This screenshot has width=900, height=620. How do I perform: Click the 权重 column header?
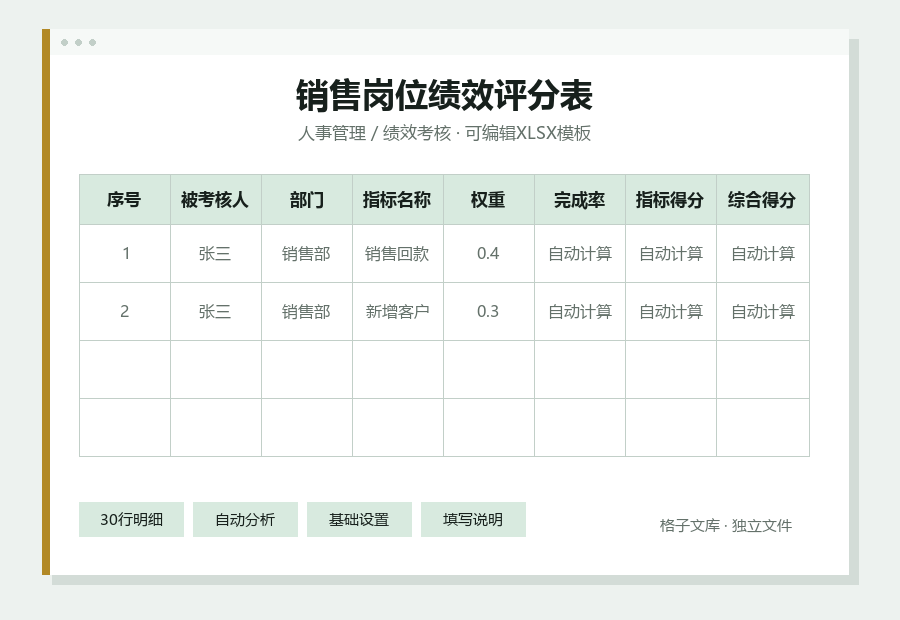click(489, 200)
